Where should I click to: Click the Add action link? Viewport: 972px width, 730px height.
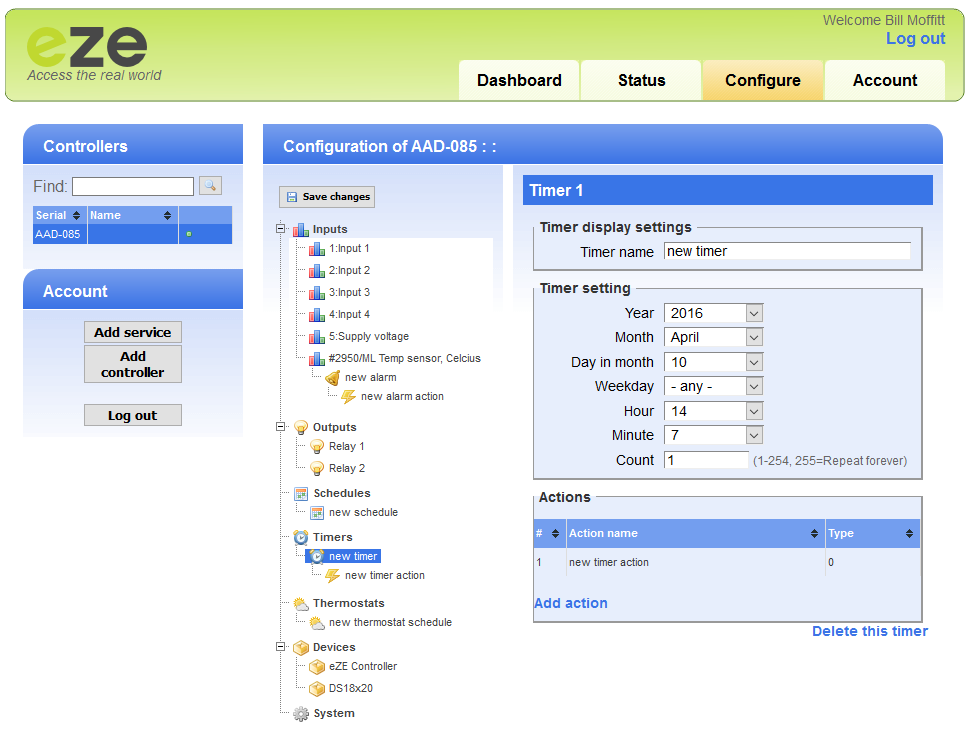(x=570, y=603)
